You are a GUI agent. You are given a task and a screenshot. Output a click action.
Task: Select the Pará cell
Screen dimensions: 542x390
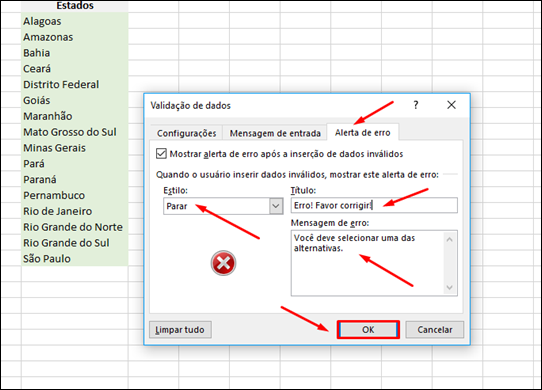tap(75, 164)
